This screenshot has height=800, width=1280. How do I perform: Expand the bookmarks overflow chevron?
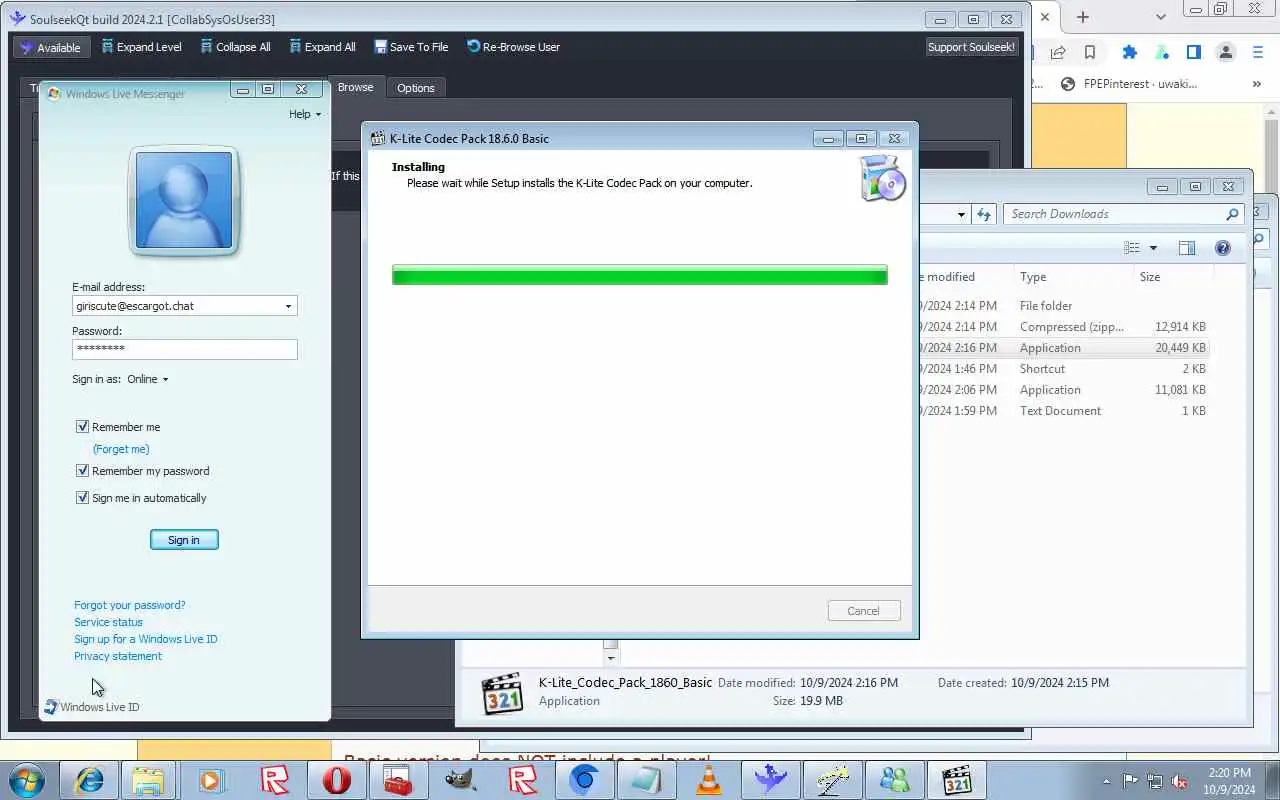click(1257, 84)
